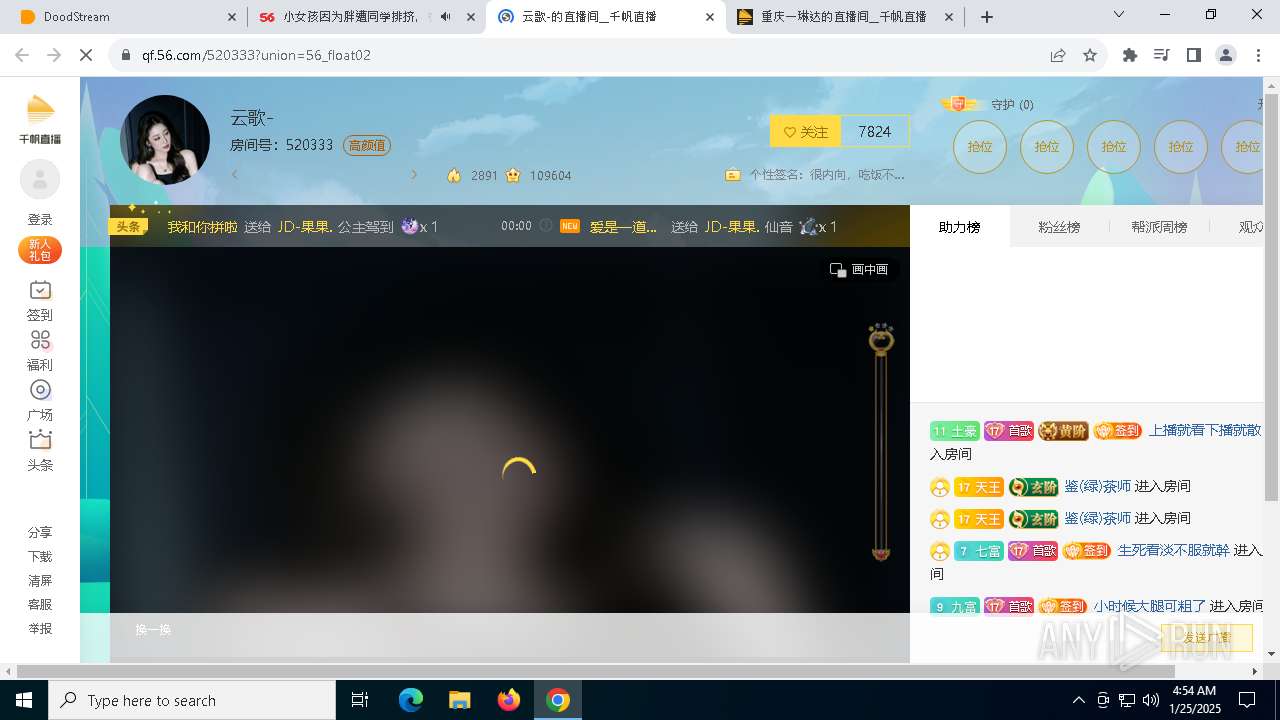Click 云歌- streamer avatar thumbnail
This screenshot has width=1280, height=720.
tap(165, 140)
